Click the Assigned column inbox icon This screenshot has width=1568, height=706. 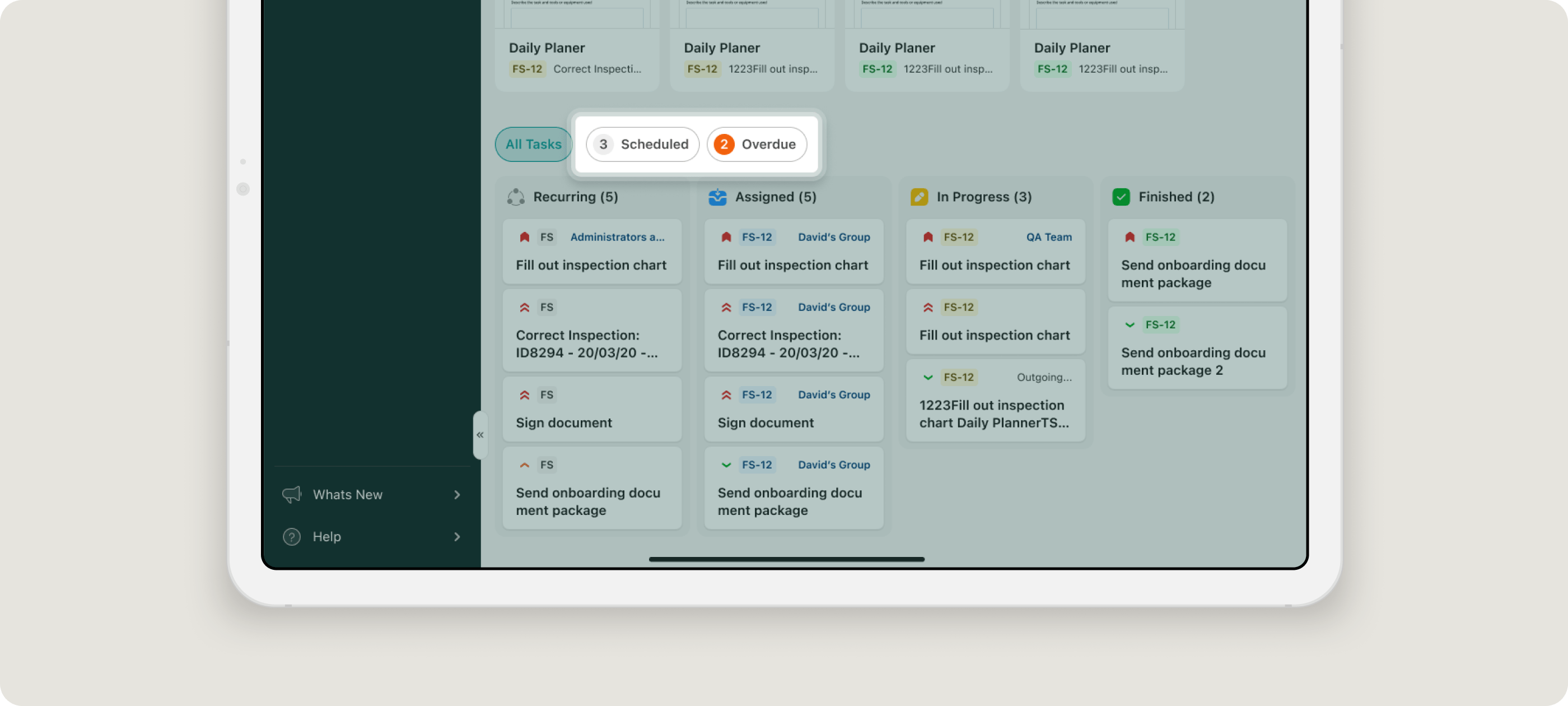717,197
